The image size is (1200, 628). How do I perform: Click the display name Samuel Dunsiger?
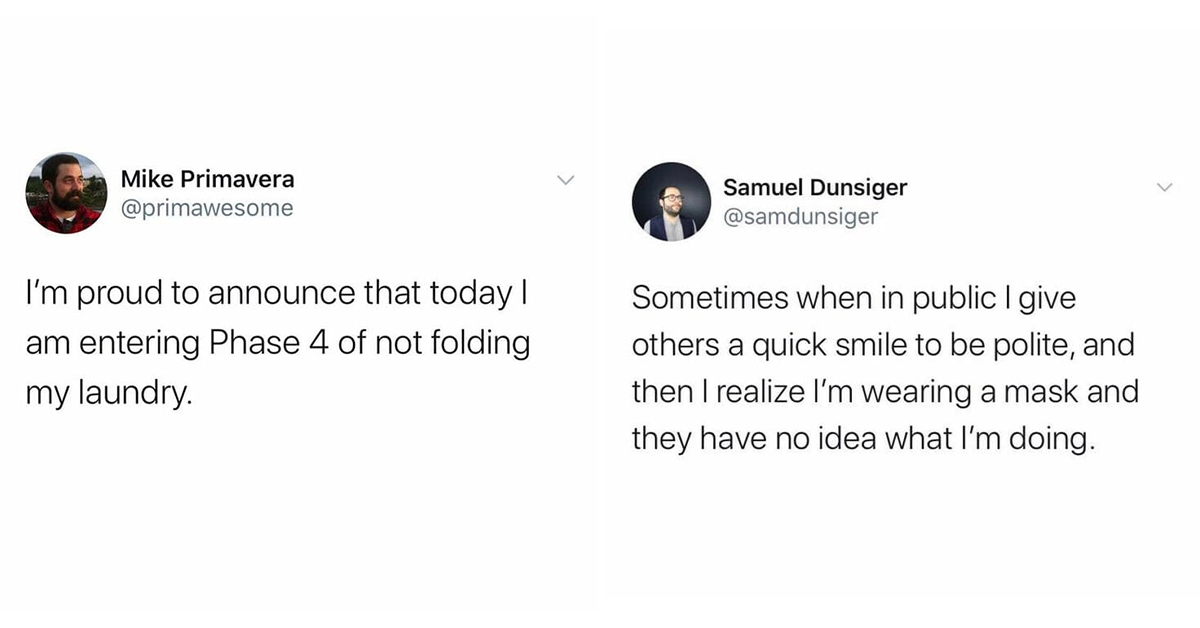point(815,187)
